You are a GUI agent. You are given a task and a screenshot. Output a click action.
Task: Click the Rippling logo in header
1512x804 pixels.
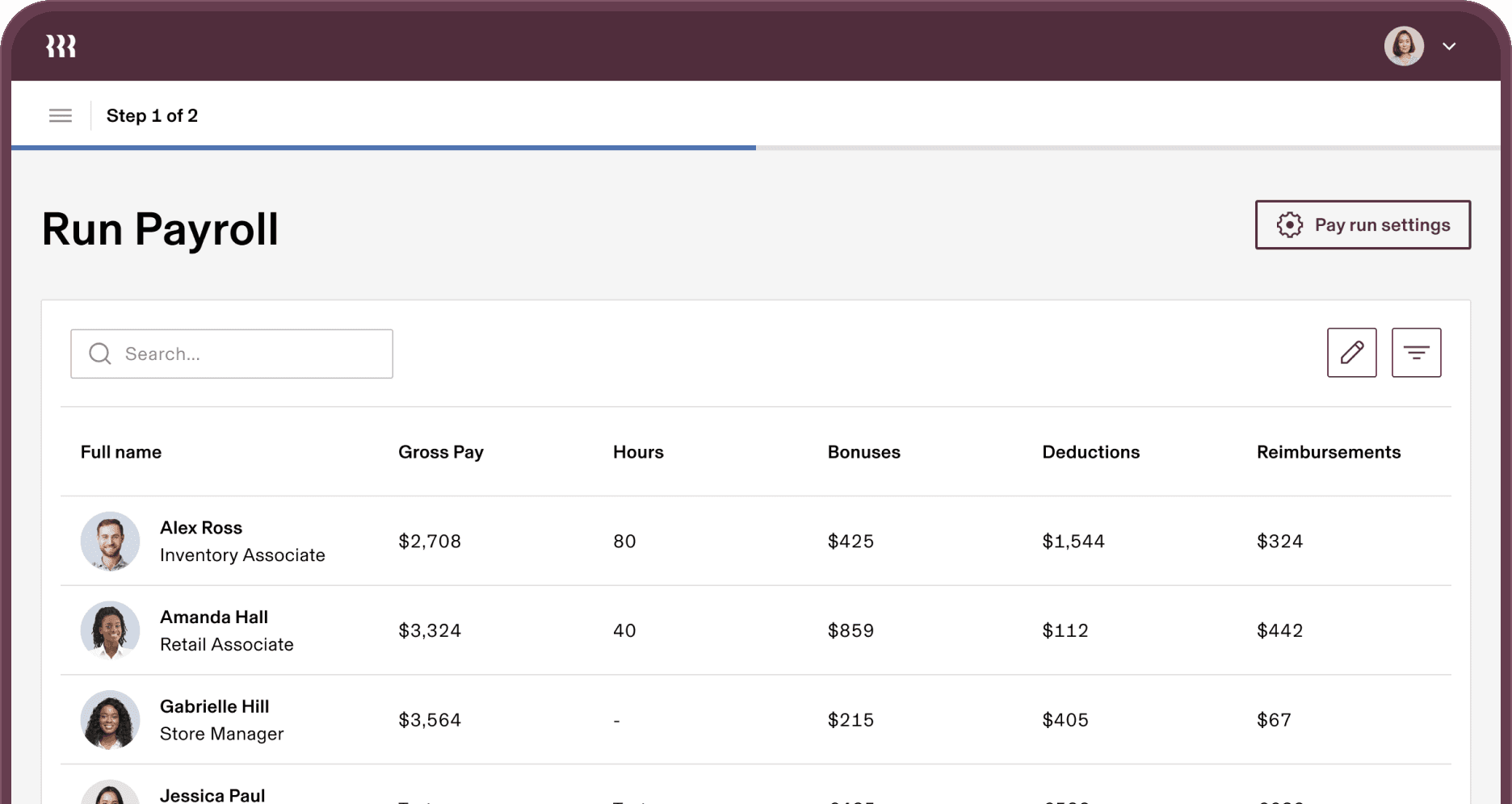pyautogui.click(x=61, y=47)
